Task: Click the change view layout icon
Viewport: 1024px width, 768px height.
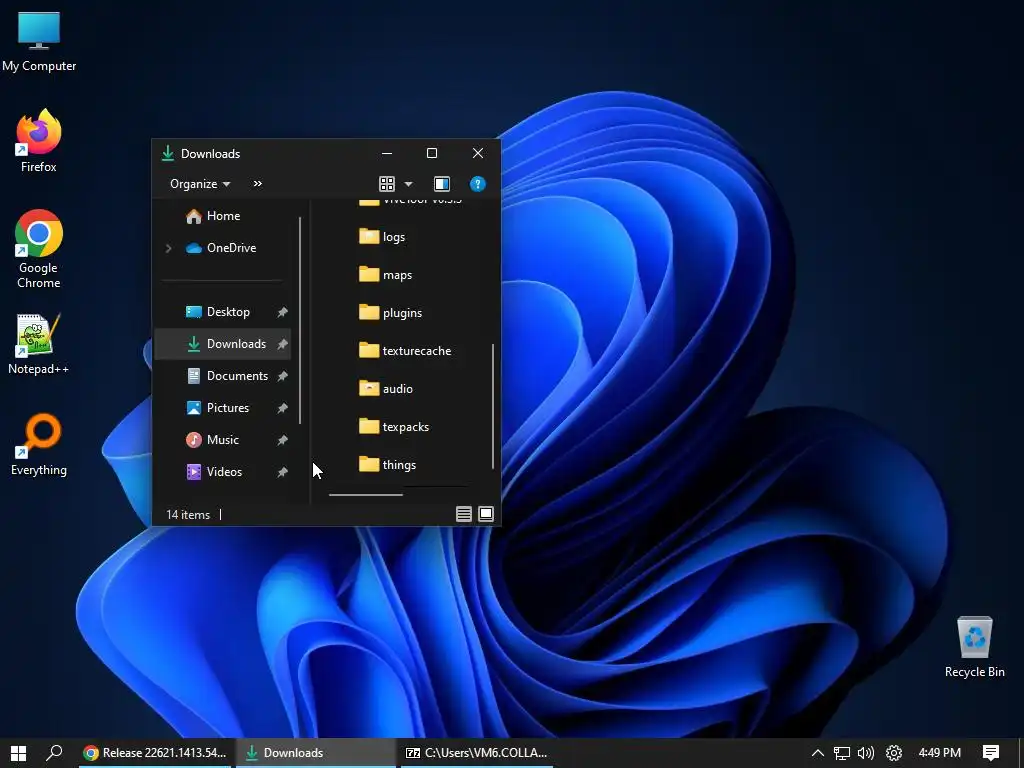Action: pos(387,184)
